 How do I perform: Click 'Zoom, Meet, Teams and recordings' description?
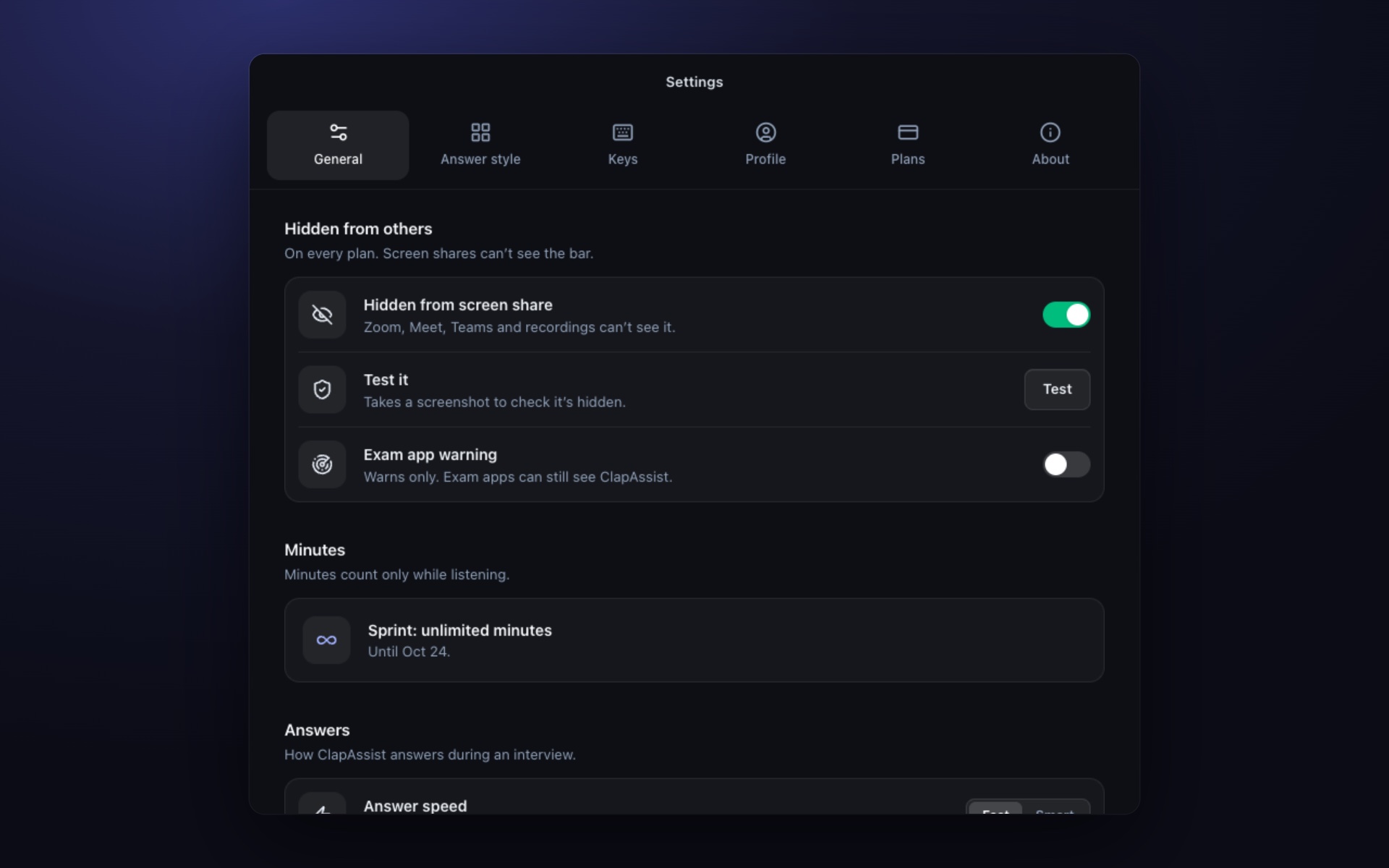[519, 327]
